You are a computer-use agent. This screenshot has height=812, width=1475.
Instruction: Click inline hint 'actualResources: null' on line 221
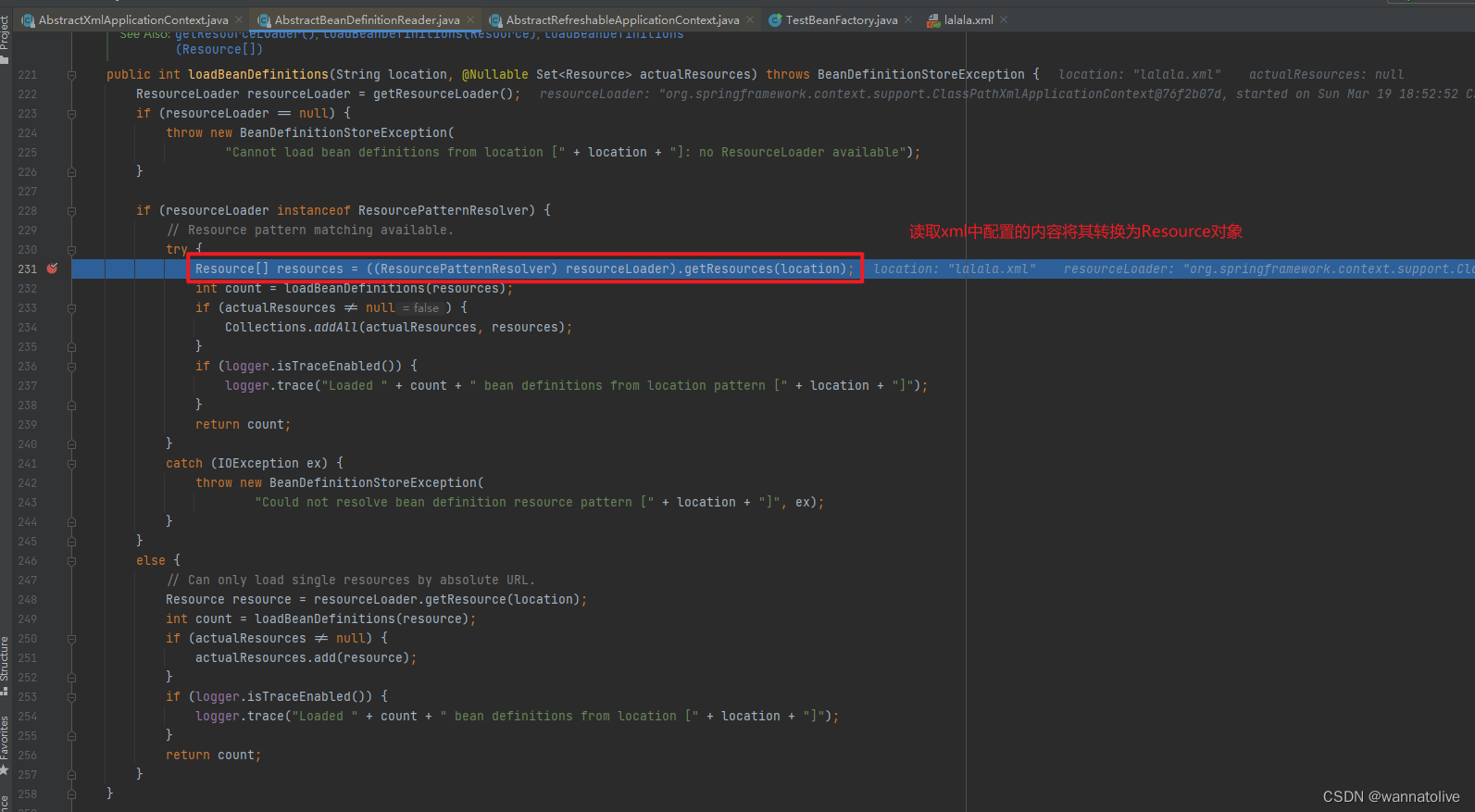pyautogui.click(x=1326, y=74)
